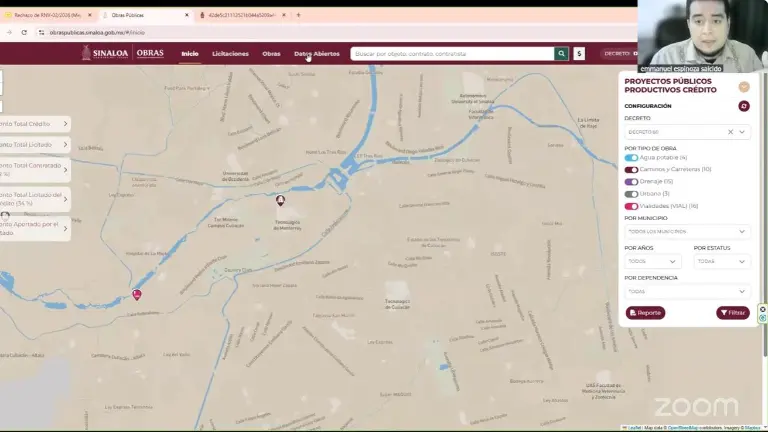Open the Por Municipio dropdown

click(687, 231)
